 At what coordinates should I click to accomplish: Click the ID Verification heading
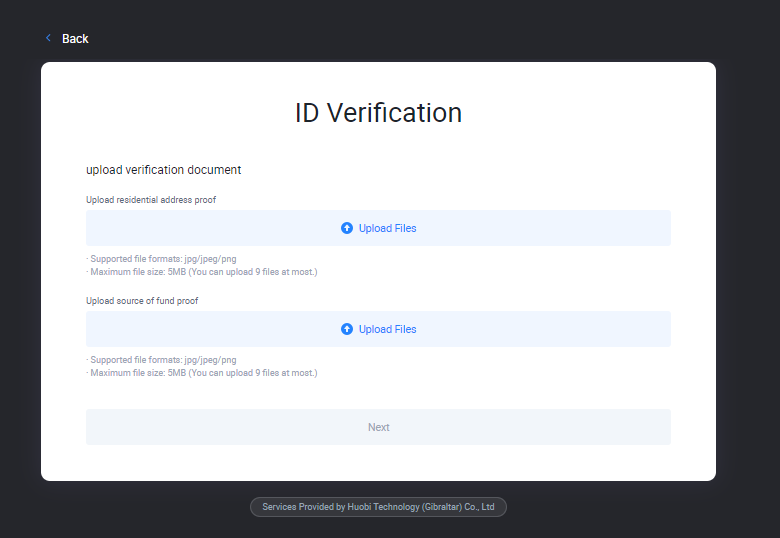pyautogui.click(x=378, y=113)
